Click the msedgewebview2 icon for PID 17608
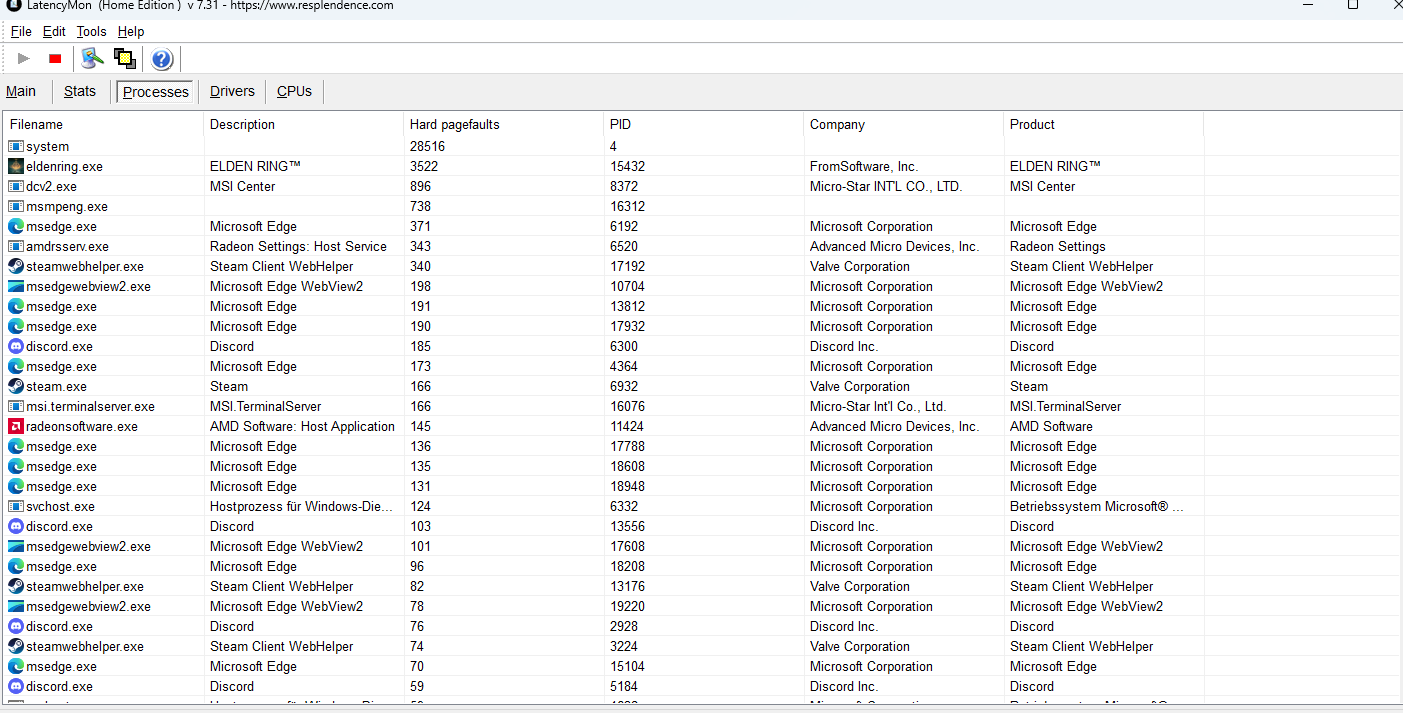Screen dimensions: 1403x713 [x=16, y=546]
